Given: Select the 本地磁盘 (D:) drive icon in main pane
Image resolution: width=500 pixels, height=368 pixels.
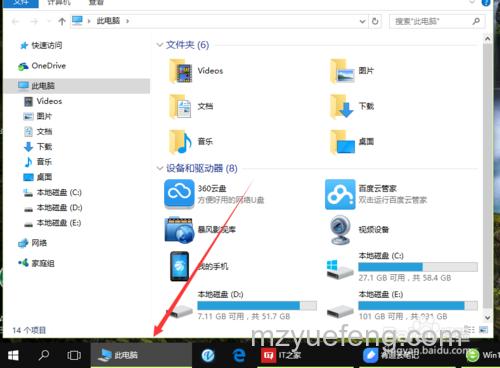Looking at the screenshot, I should pyautogui.click(x=181, y=311).
